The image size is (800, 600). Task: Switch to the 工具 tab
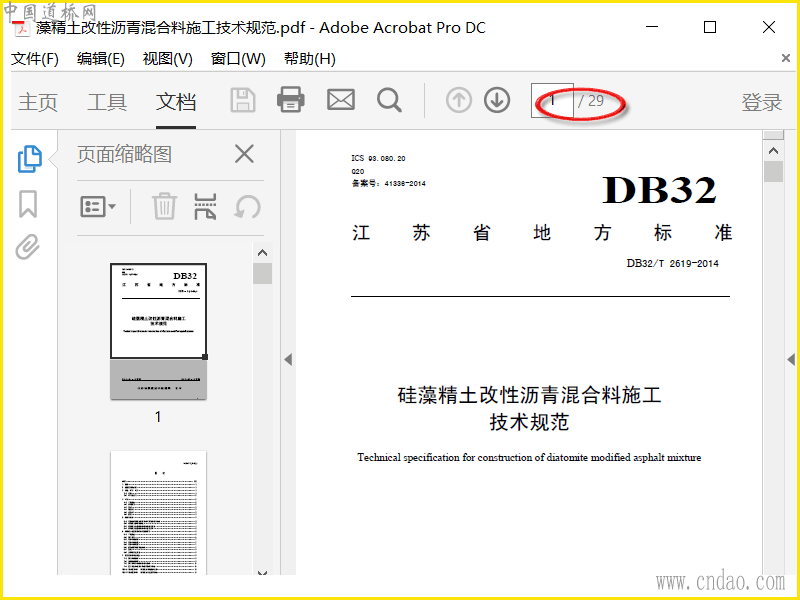click(107, 102)
